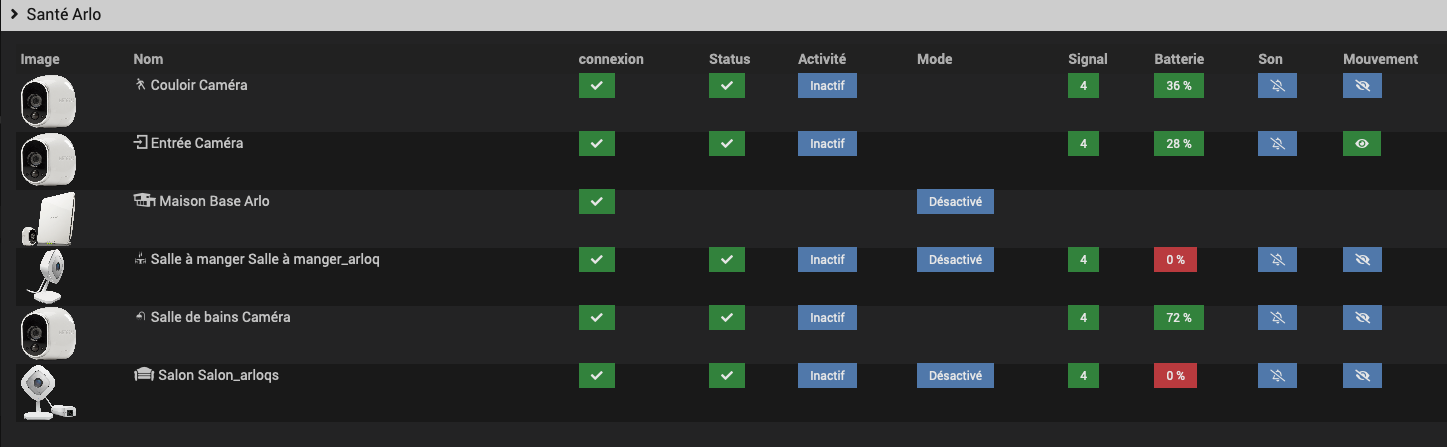Click the Entrée Caméra muted bell icon
The height and width of the screenshot is (447, 1447).
[x=1277, y=144]
